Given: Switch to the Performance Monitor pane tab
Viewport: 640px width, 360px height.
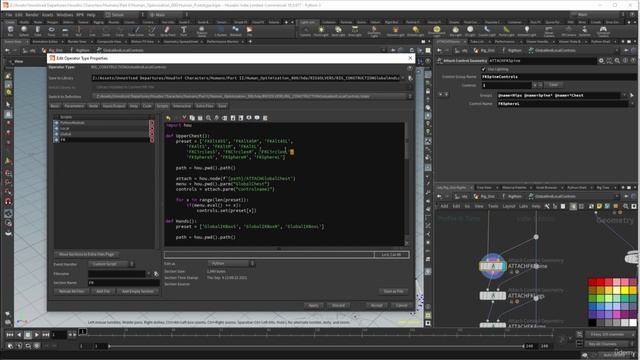Looking at the screenshot, I should tap(222, 42).
